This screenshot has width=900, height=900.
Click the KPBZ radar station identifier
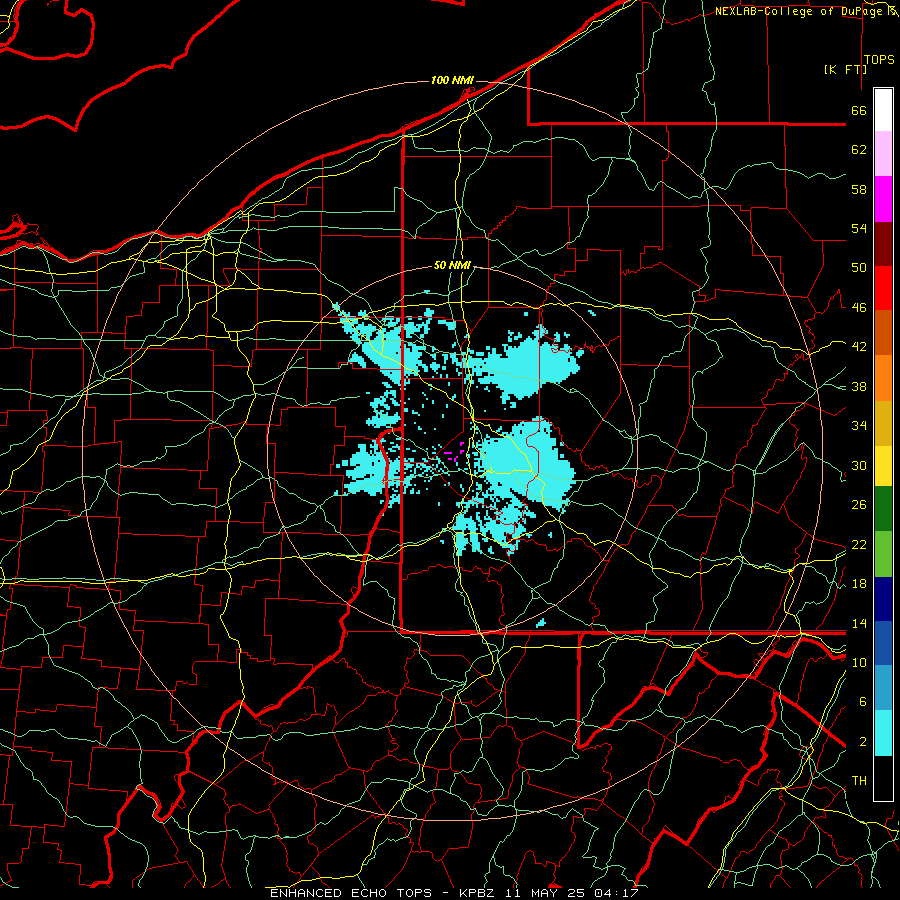479,893
